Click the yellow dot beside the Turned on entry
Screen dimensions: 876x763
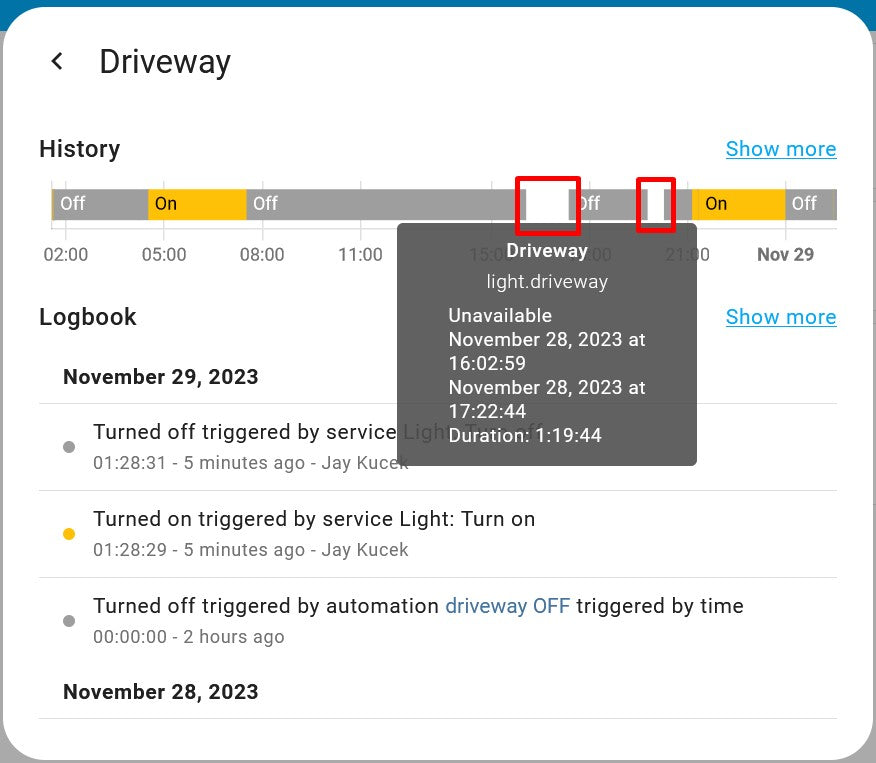[x=69, y=534]
